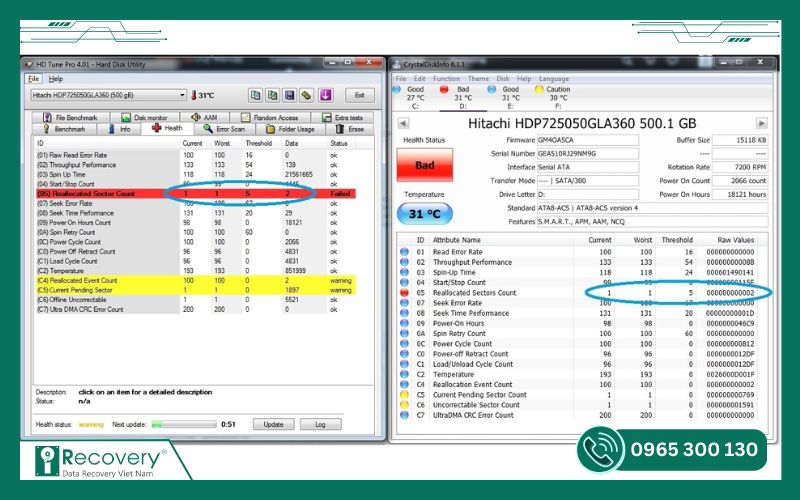The height and width of the screenshot is (500, 800).
Task: Open the Help menu in HD Tune
Action: pyautogui.click(x=56, y=79)
